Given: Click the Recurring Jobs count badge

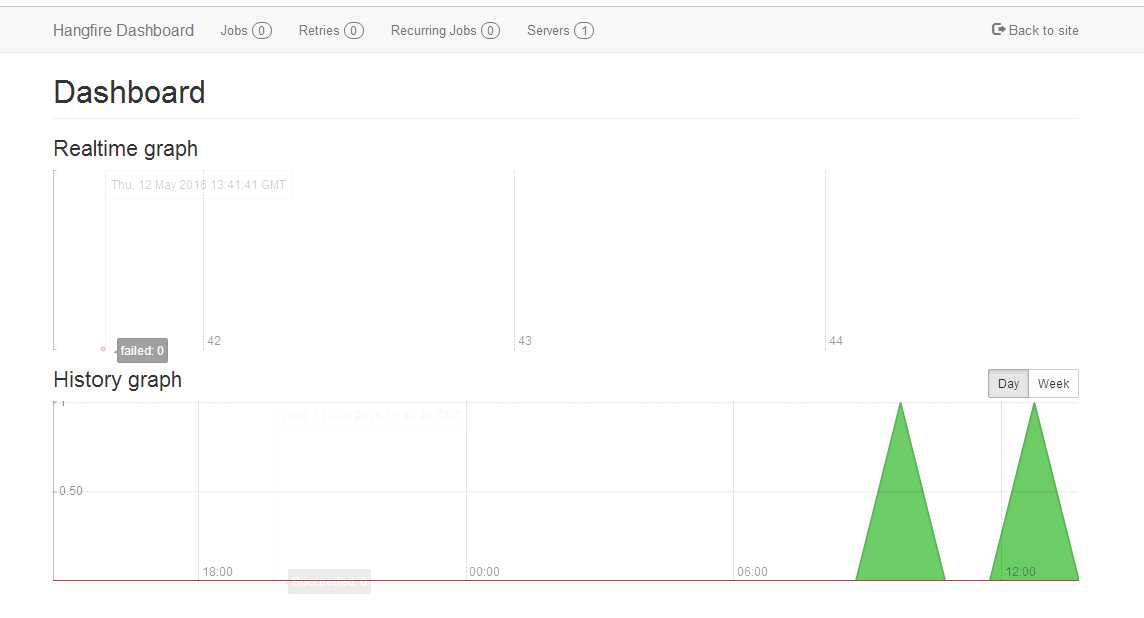Looking at the screenshot, I should (490, 31).
